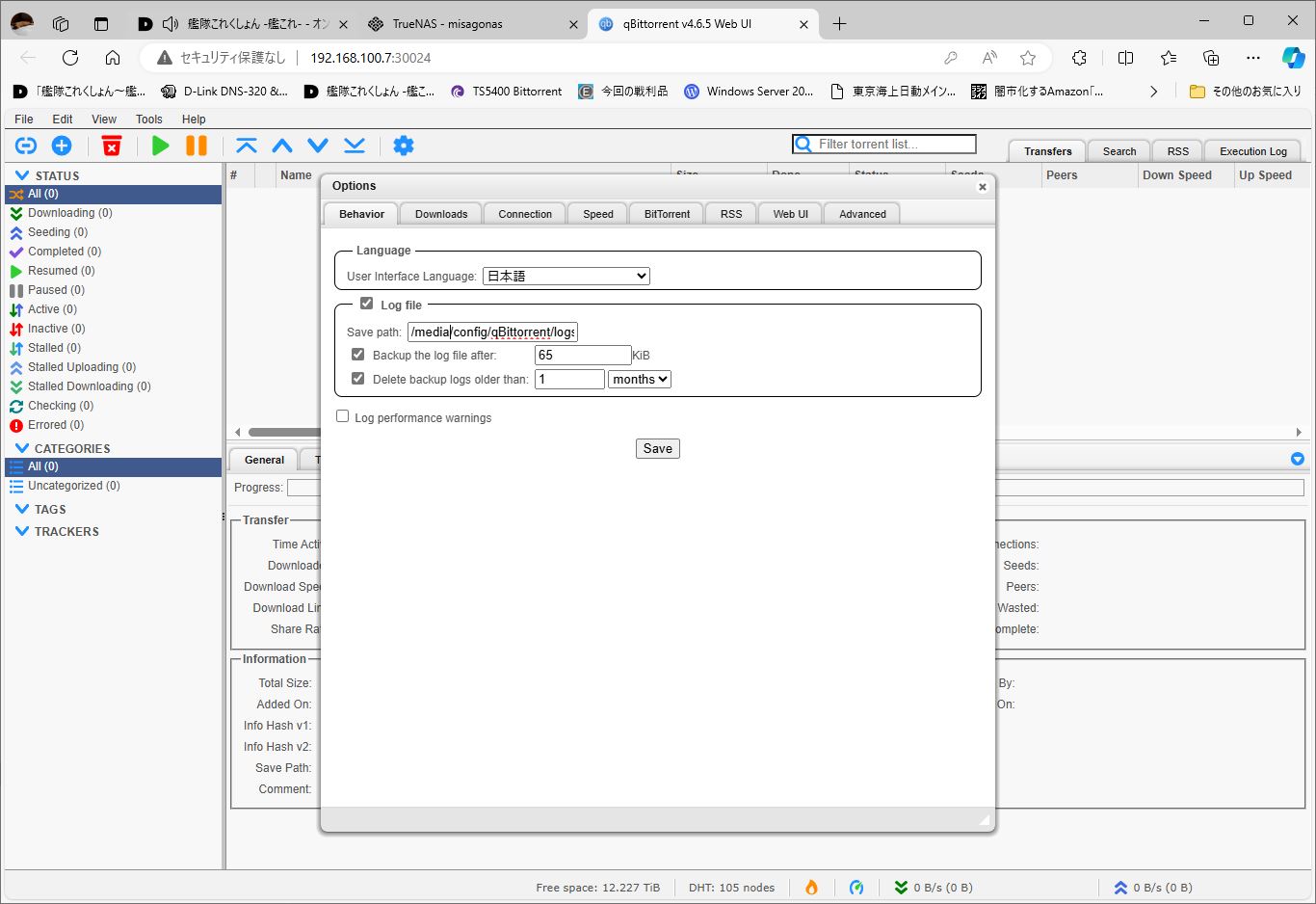Open the Execution Log tab
Image resolution: width=1316 pixels, height=904 pixels.
(1252, 151)
